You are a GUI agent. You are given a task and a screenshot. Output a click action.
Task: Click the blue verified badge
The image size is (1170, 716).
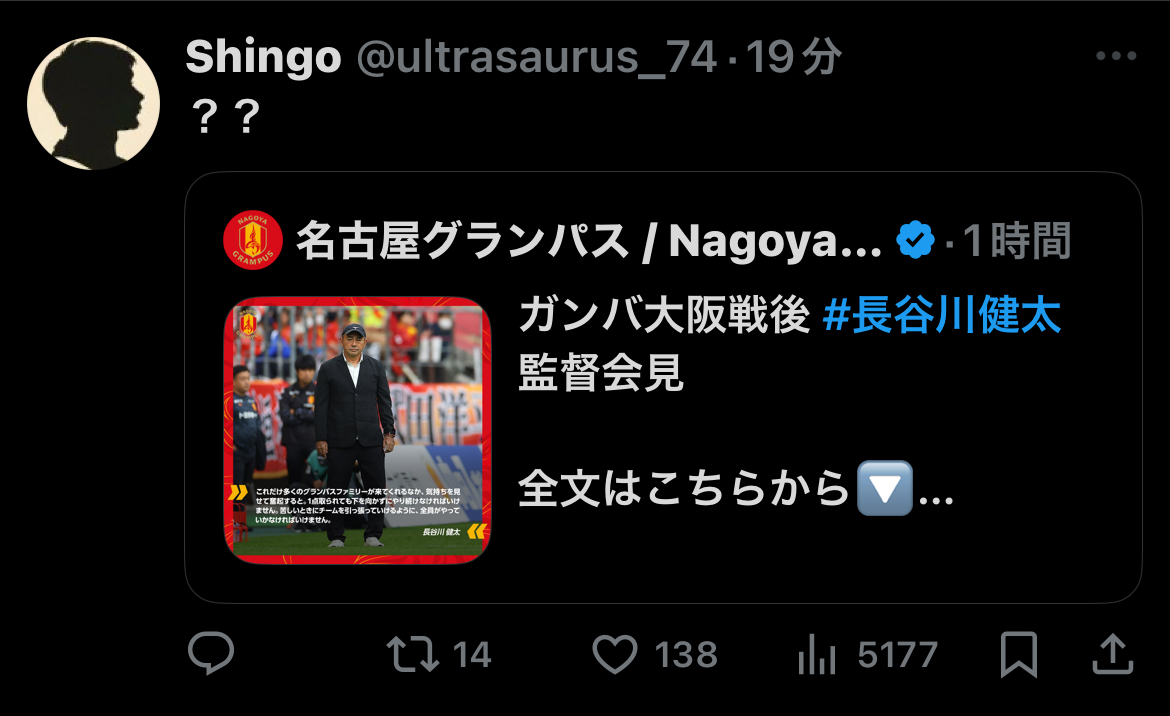(915, 240)
